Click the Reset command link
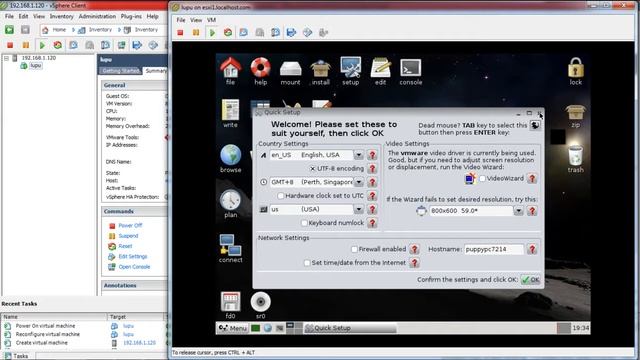This screenshot has width=640, height=360. pyautogui.click(x=125, y=246)
